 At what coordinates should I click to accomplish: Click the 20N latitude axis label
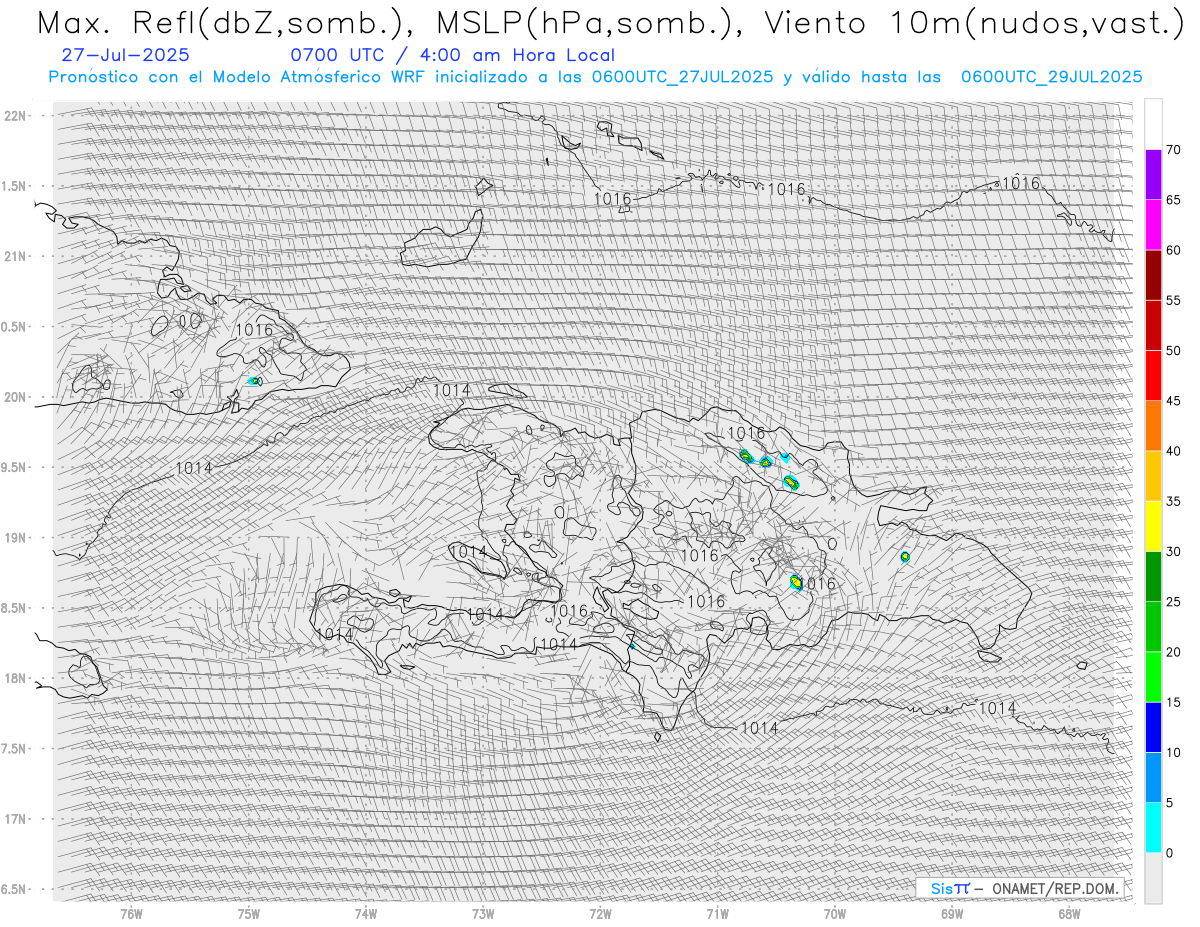tap(14, 397)
